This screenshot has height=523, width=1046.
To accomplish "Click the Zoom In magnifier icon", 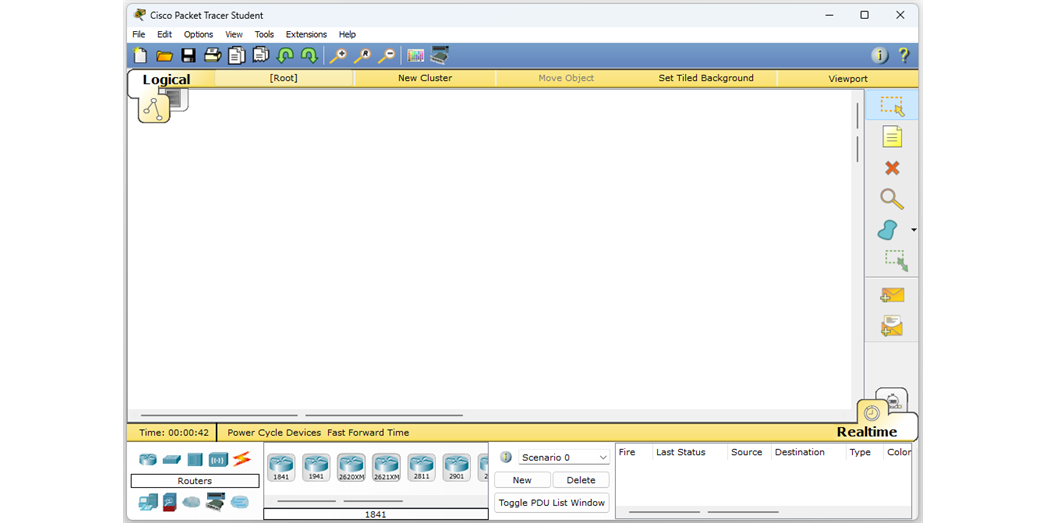I will pos(339,56).
